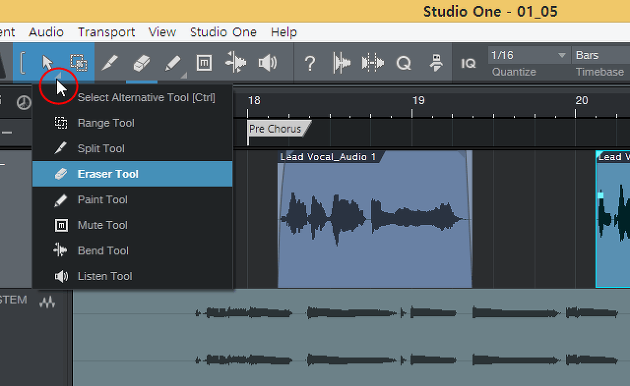Click the bracket icon left of Arrow tool
Screen dimensions: 630x386
coord(22,63)
